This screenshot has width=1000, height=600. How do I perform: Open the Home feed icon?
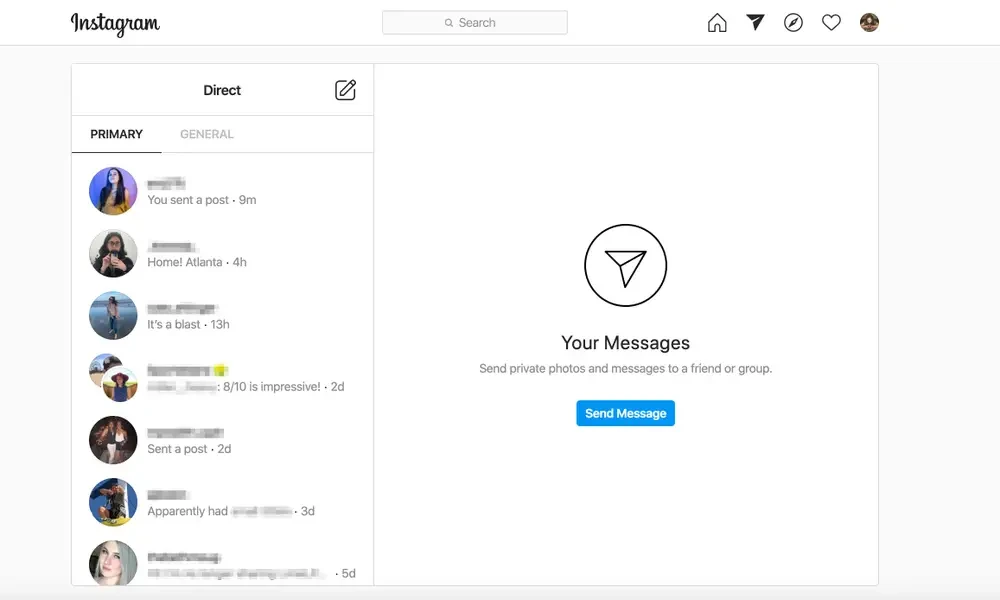[x=717, y=22]
